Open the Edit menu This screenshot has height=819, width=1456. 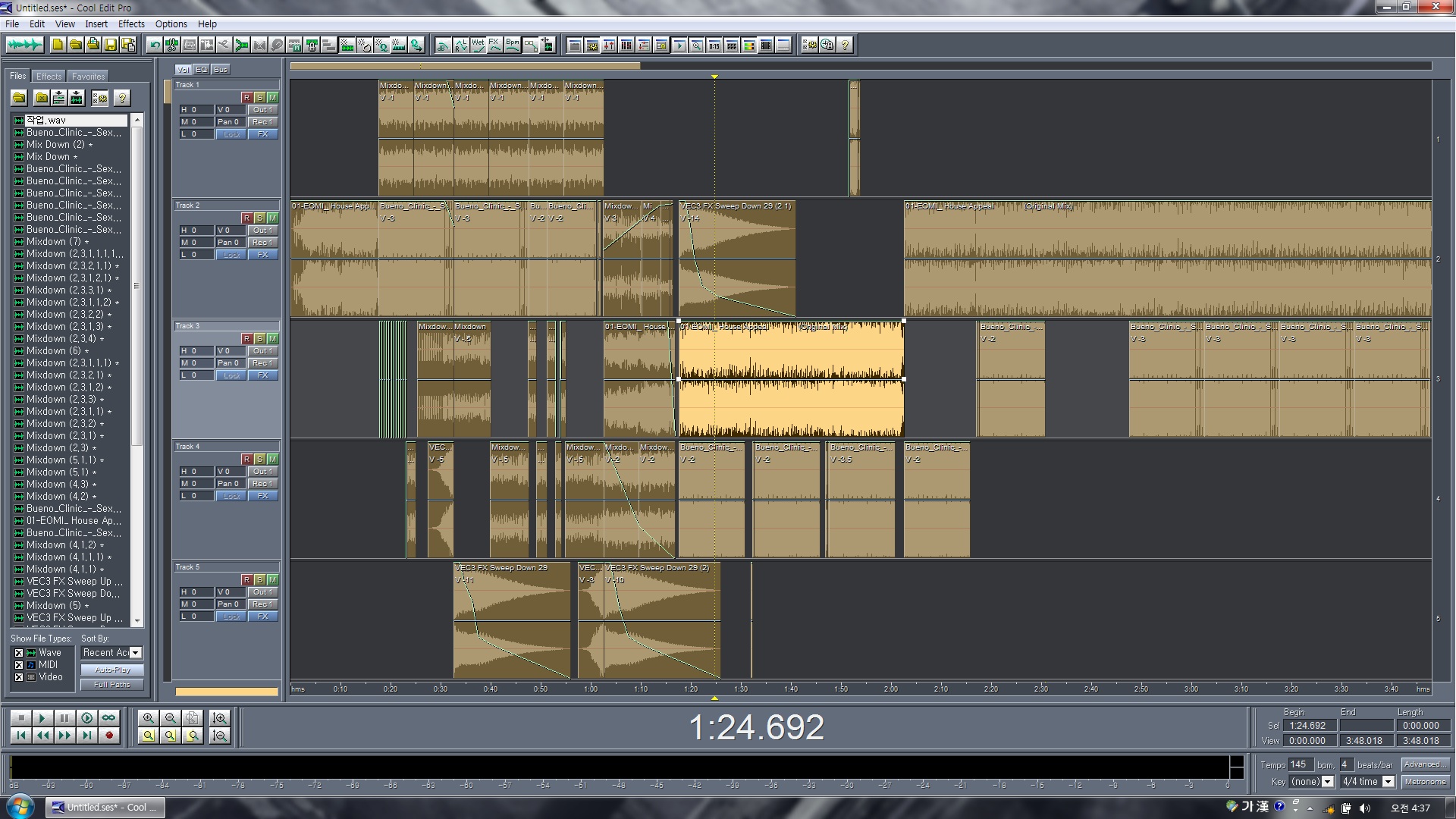[x=37, y=24]
